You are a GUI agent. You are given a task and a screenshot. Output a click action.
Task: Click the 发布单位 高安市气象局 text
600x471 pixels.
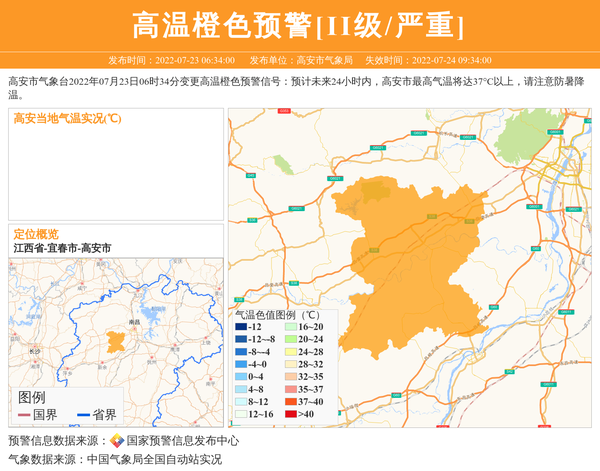coord(300,60)
